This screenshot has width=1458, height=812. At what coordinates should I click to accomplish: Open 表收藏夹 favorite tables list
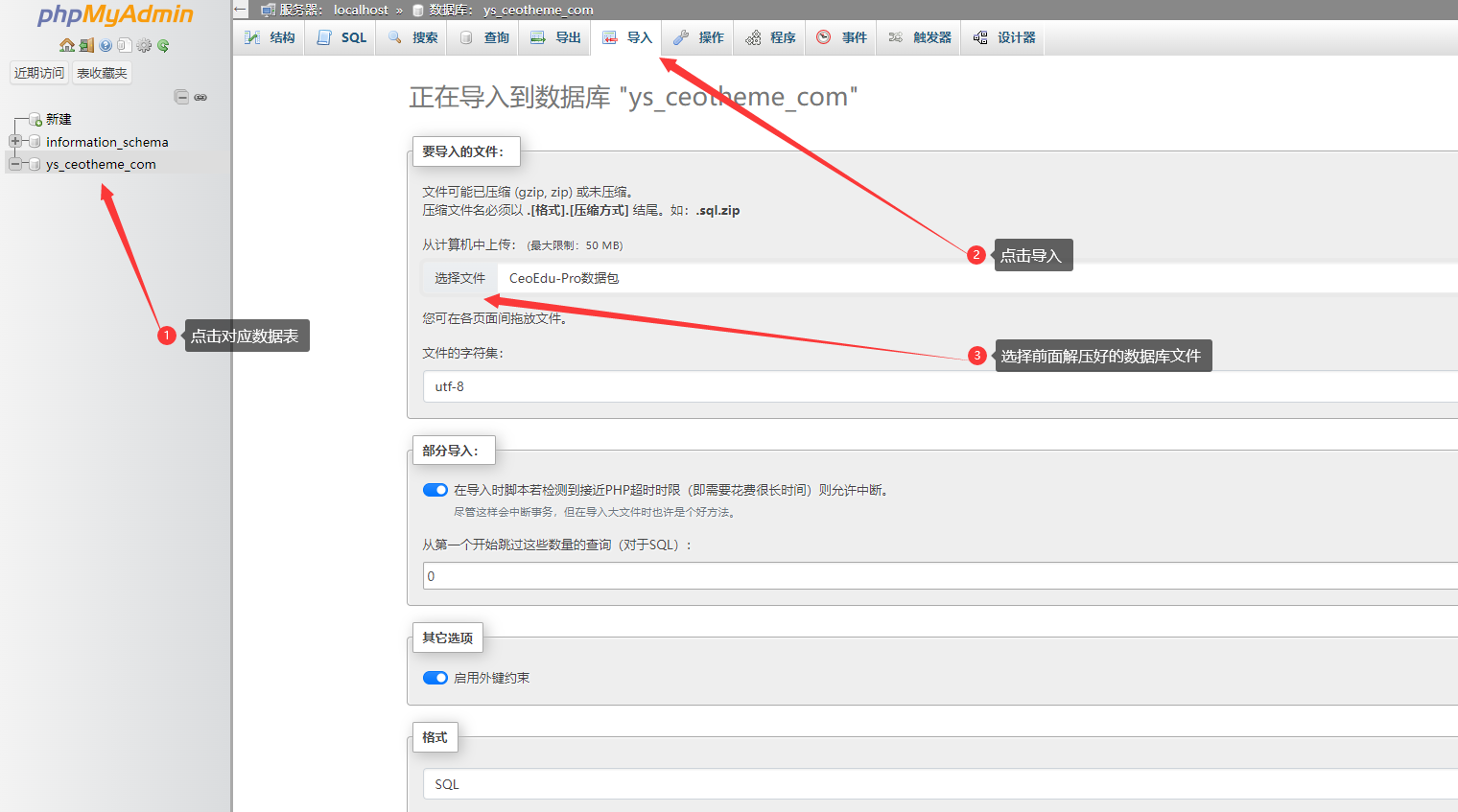click(102, 73)
